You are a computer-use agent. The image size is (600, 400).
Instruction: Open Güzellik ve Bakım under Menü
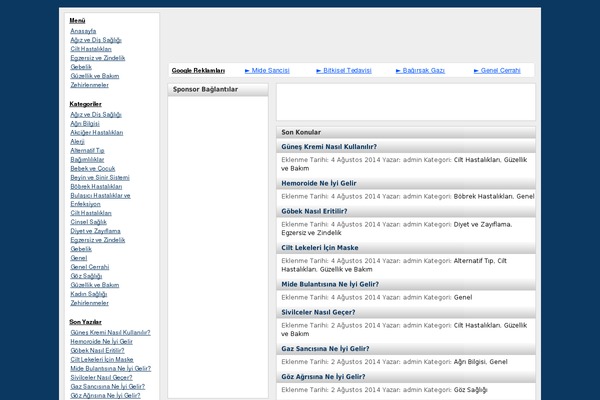click(95, 76)
